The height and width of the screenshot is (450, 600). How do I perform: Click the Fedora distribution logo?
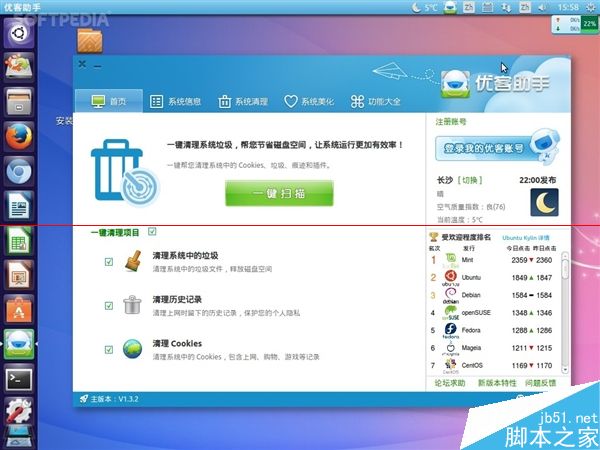[451, 330]
